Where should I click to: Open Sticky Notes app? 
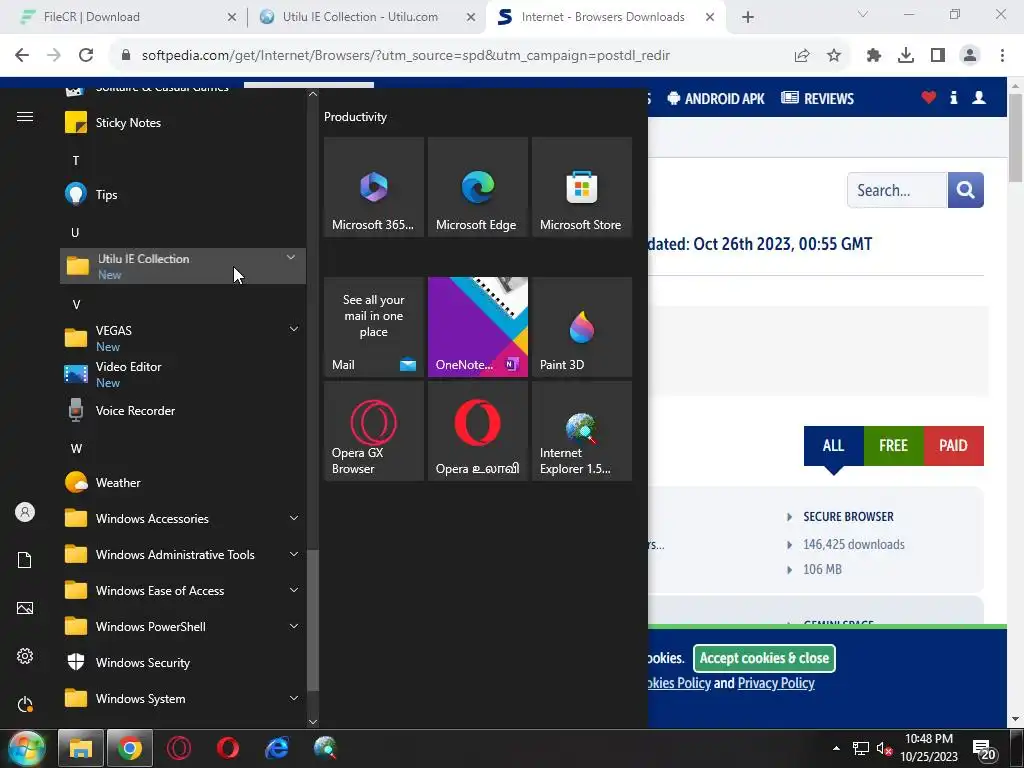(183, 123)
